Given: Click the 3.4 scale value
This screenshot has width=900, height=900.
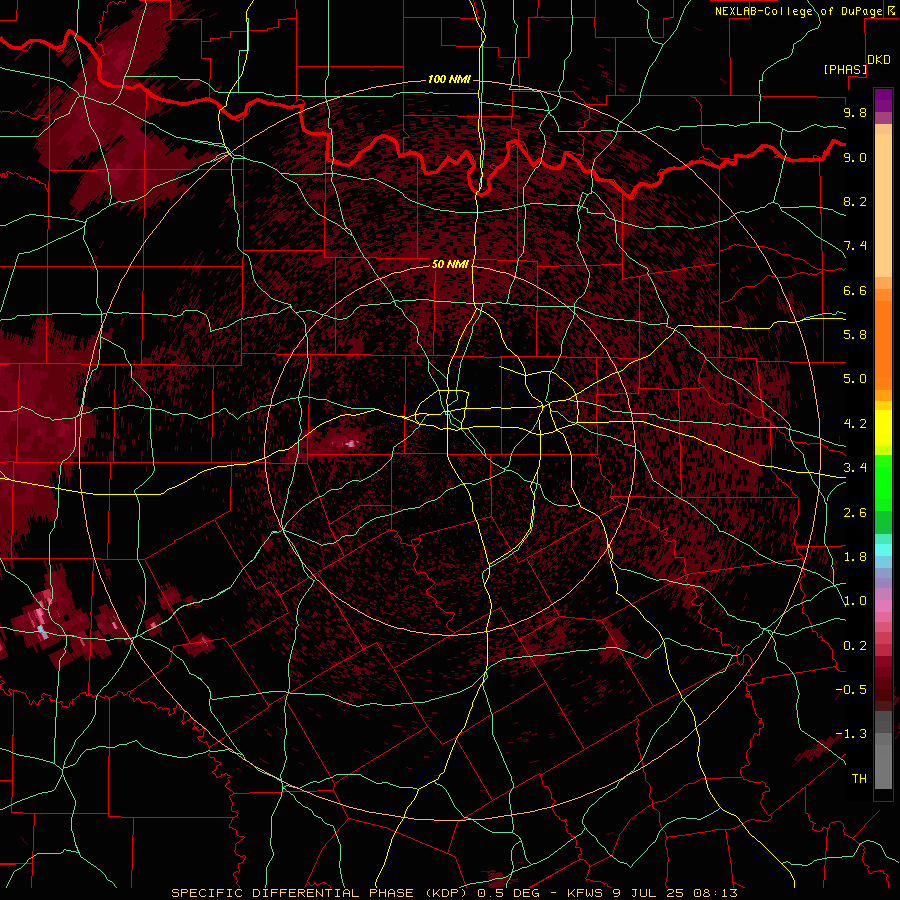Looking at the screenshot, I should pyautogui.click(x=855, y=467).
